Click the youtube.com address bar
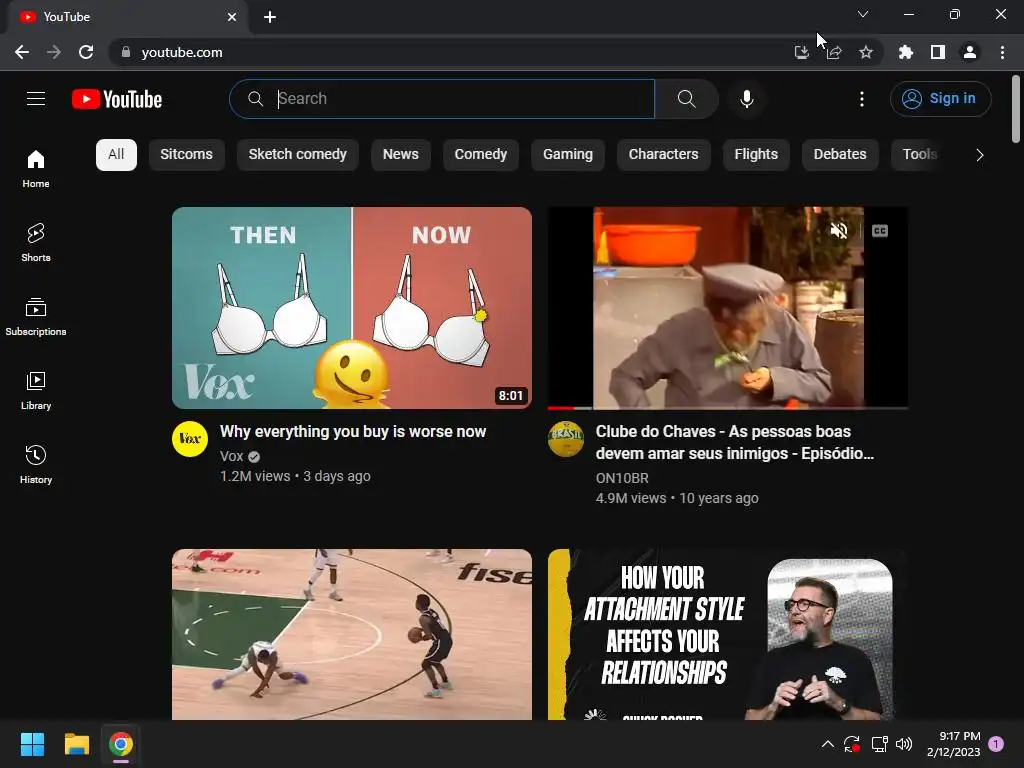The image size is (1024, 768). pyautogui.click(x=451, y=52)
